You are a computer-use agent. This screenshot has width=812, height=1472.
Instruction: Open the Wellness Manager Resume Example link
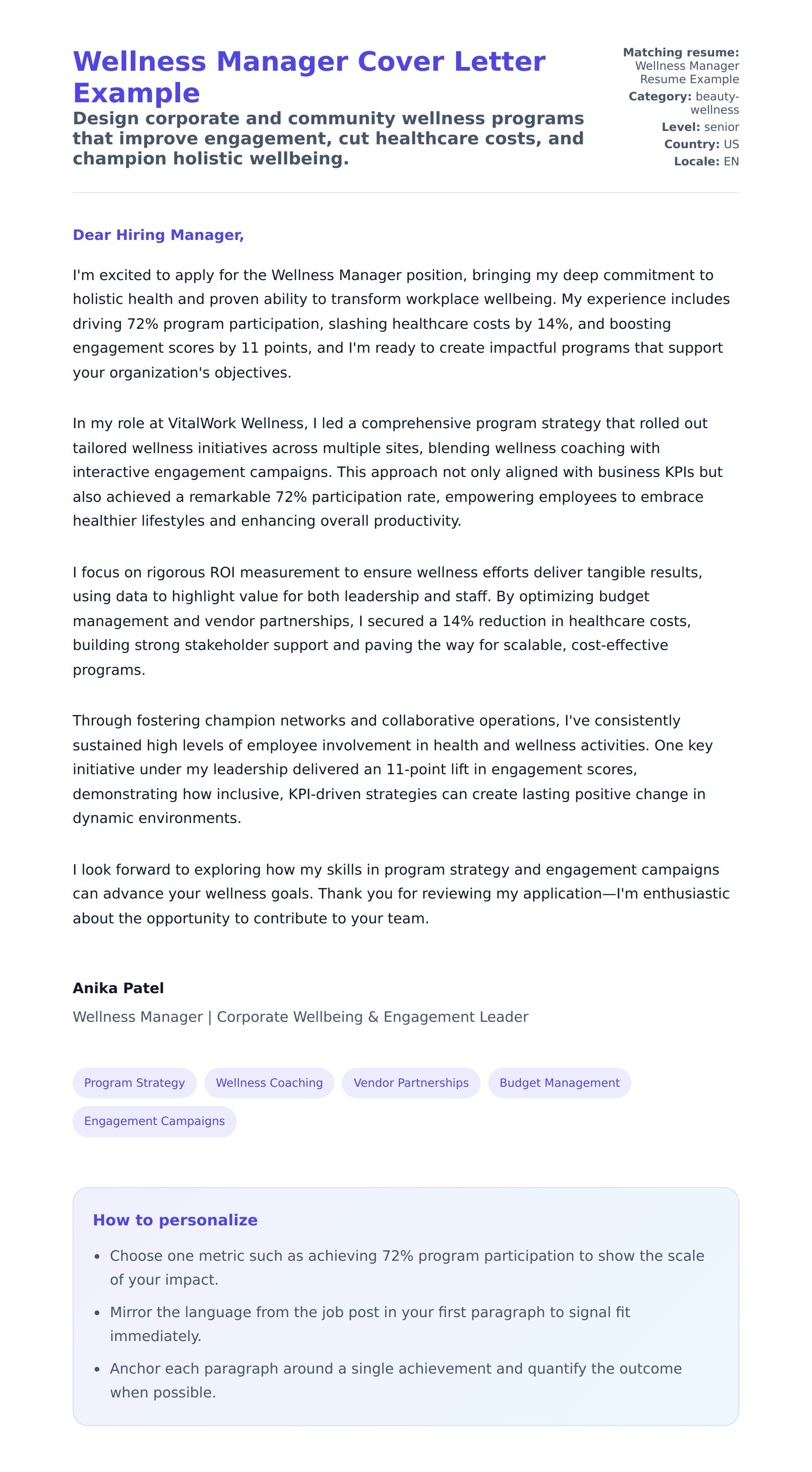pos(687,73)
